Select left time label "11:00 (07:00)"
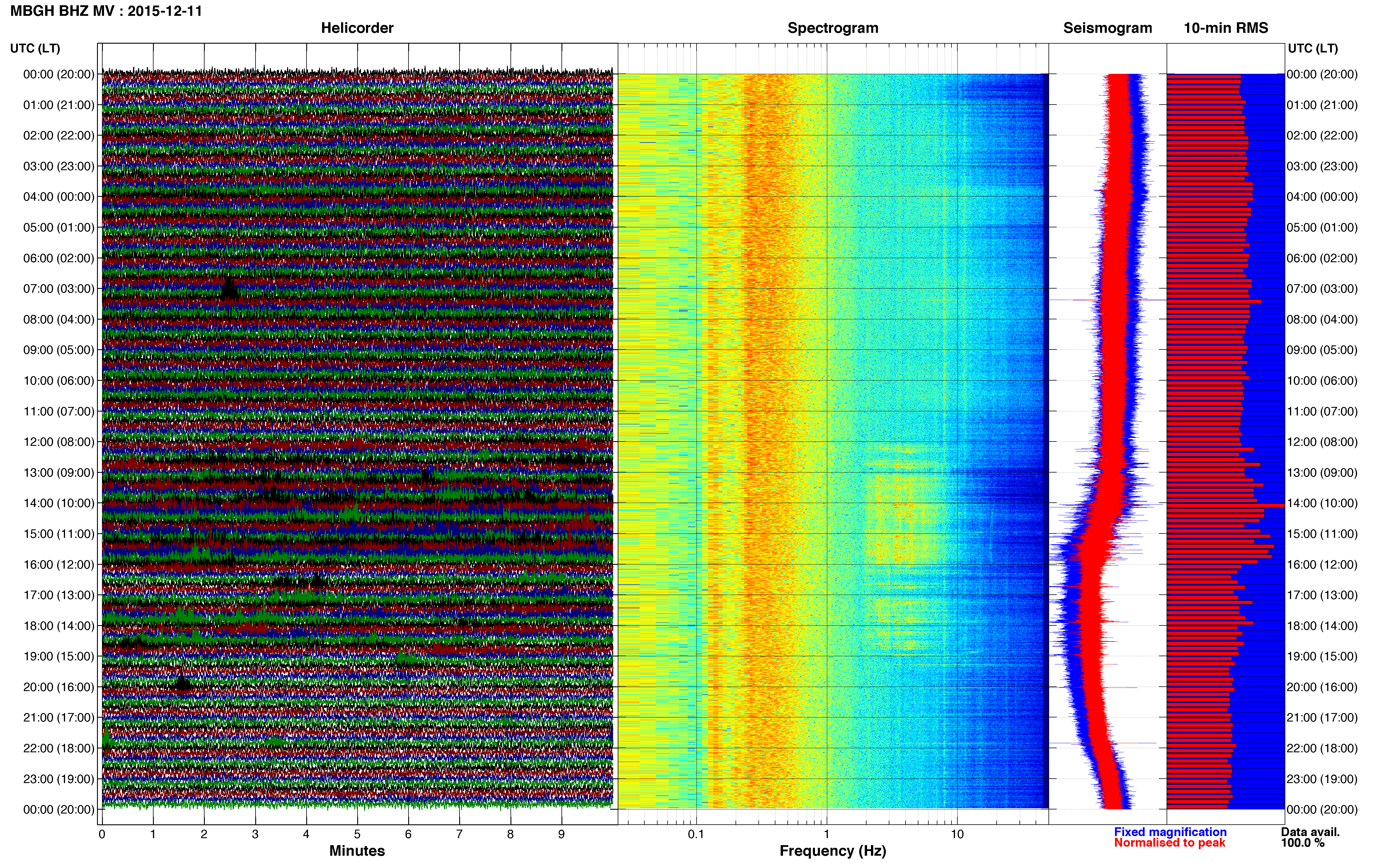Screen dimensions: 1389x868 (x=59, y=412)
